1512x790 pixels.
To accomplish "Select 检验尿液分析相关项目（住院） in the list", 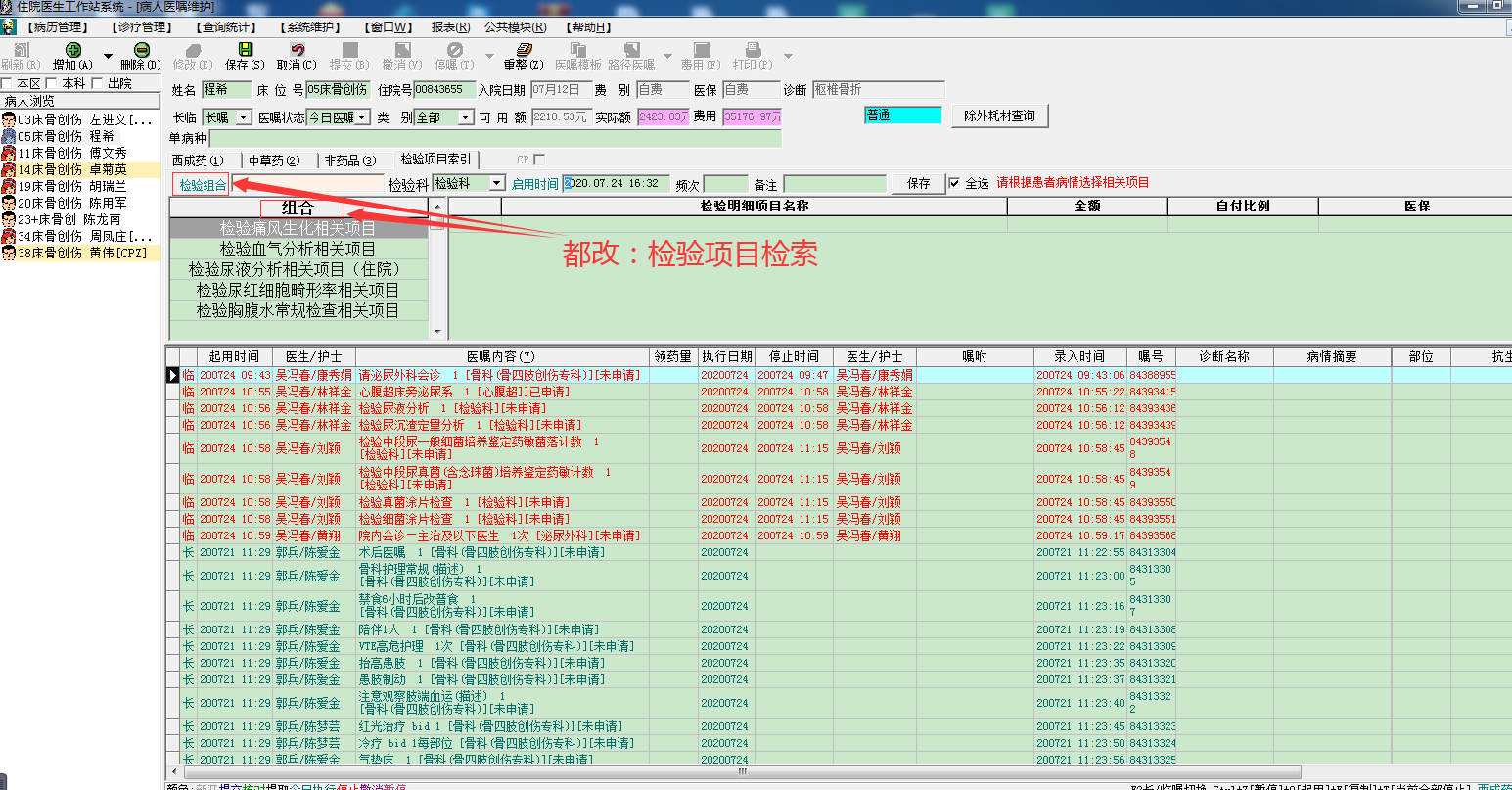I will coord(298,269).
